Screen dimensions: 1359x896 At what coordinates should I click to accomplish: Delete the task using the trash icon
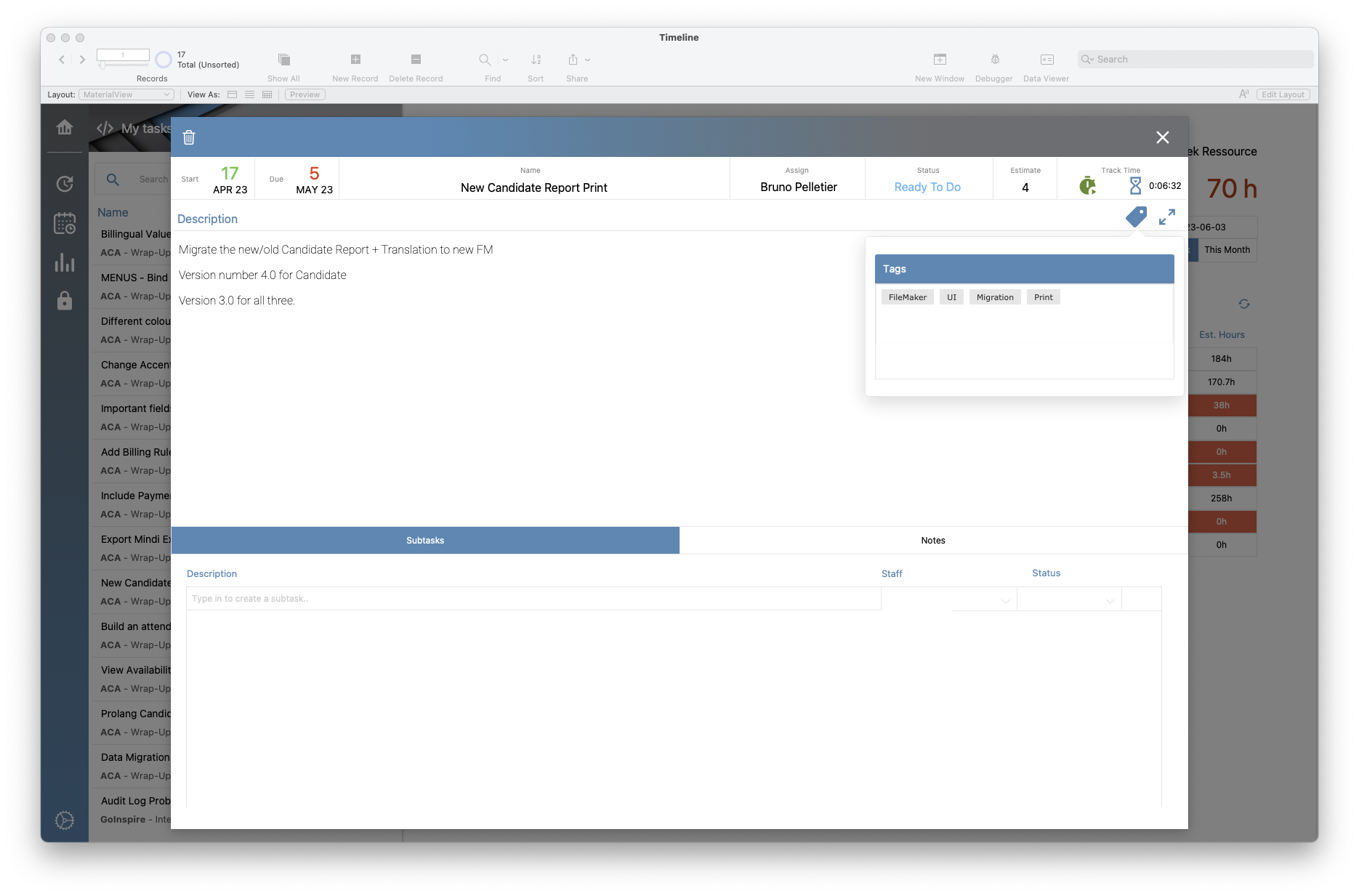189,137
